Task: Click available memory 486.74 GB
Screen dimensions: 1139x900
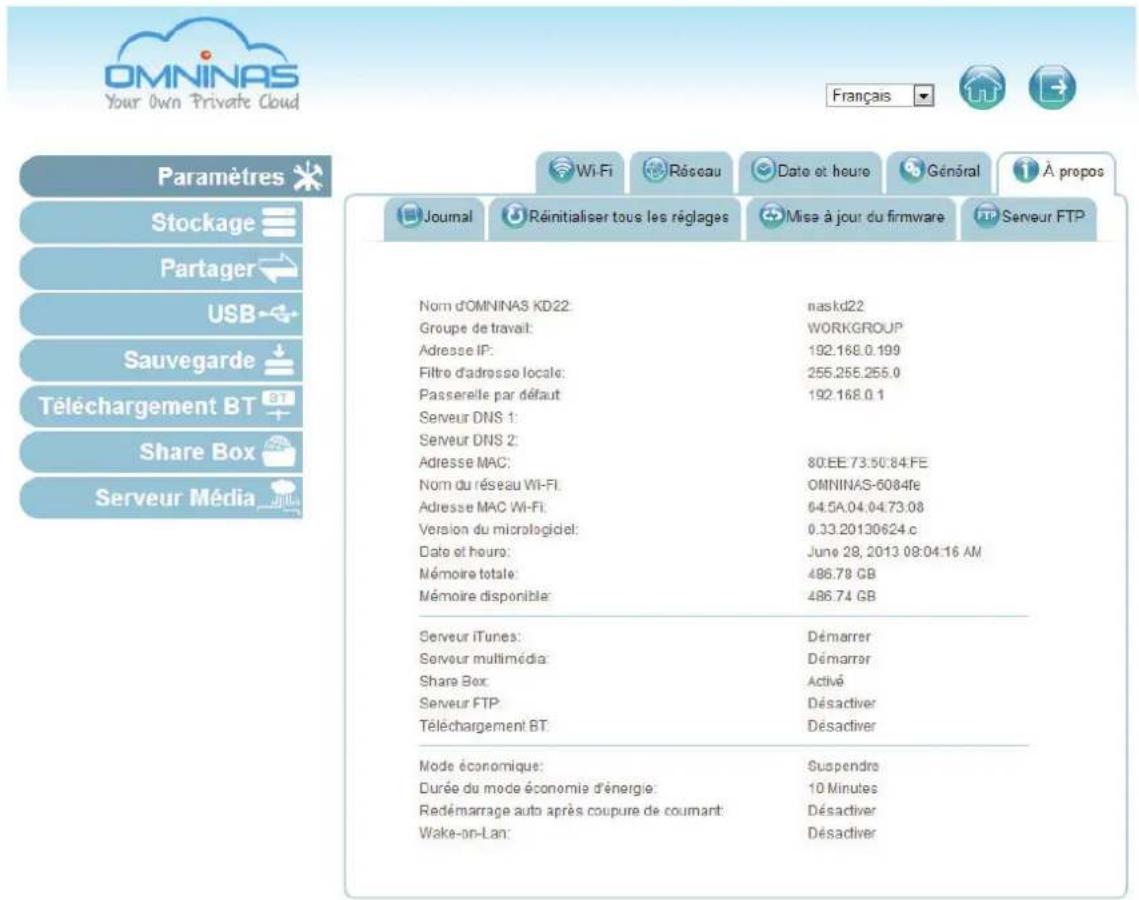Action: (x=841, y=596)
